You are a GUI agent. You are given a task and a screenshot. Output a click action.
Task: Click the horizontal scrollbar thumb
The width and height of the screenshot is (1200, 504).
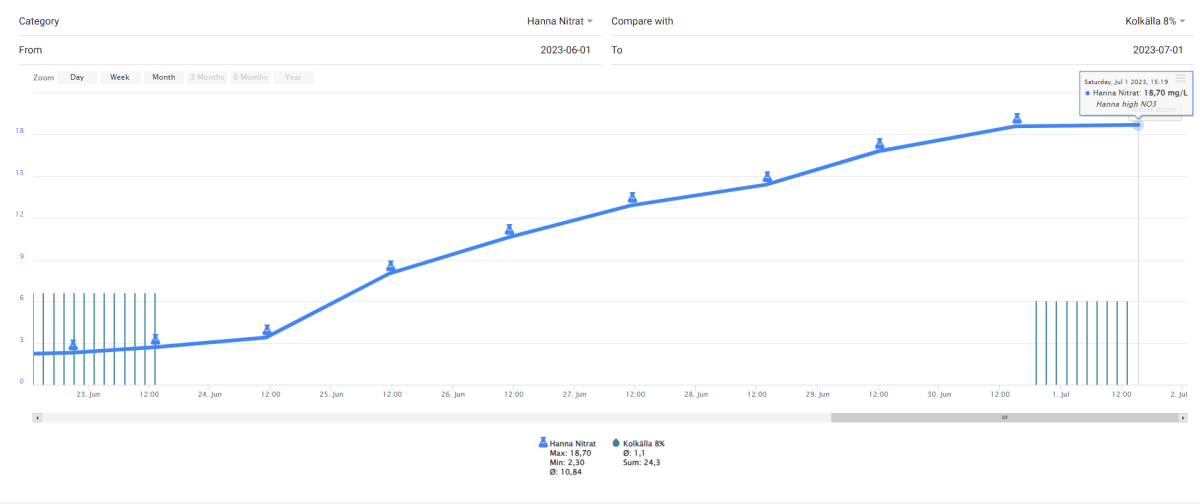[1003, 418]
